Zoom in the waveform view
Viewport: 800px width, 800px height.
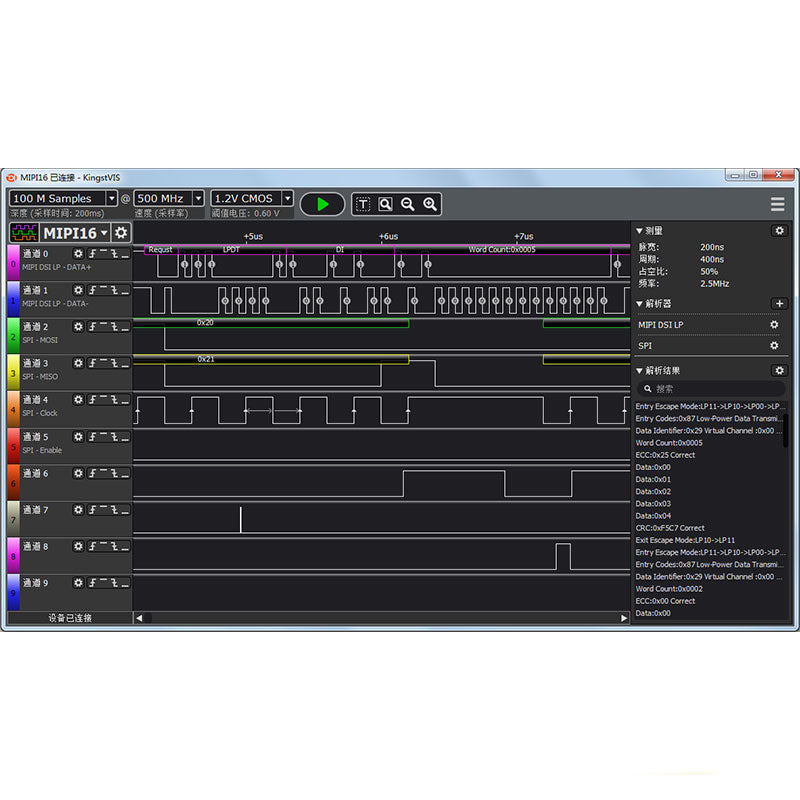(430, 204)
